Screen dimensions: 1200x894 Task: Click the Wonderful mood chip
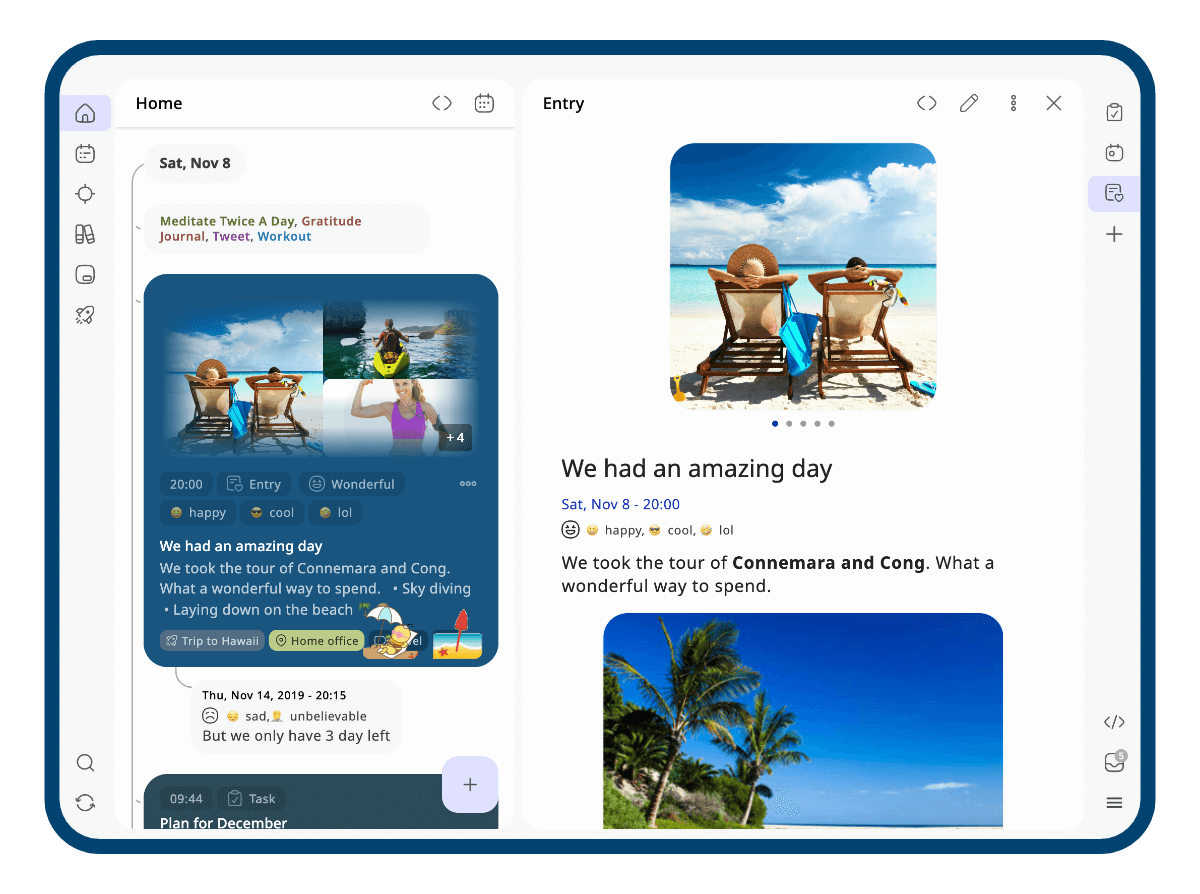click(352, 484)
